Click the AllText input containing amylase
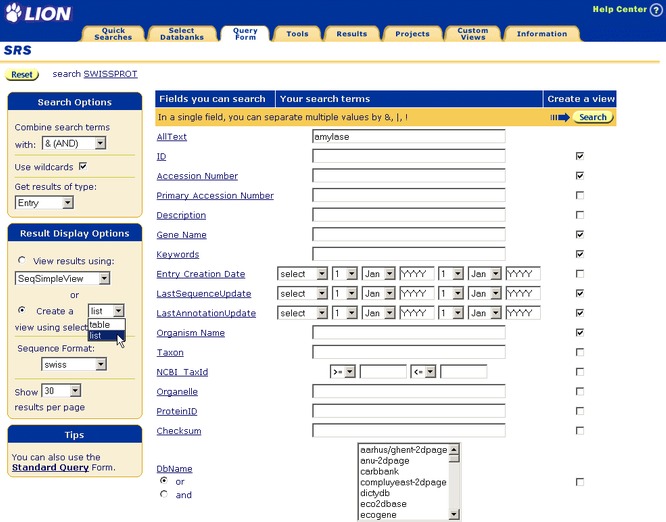The image size is (666, 522). [x=409, y=136]
